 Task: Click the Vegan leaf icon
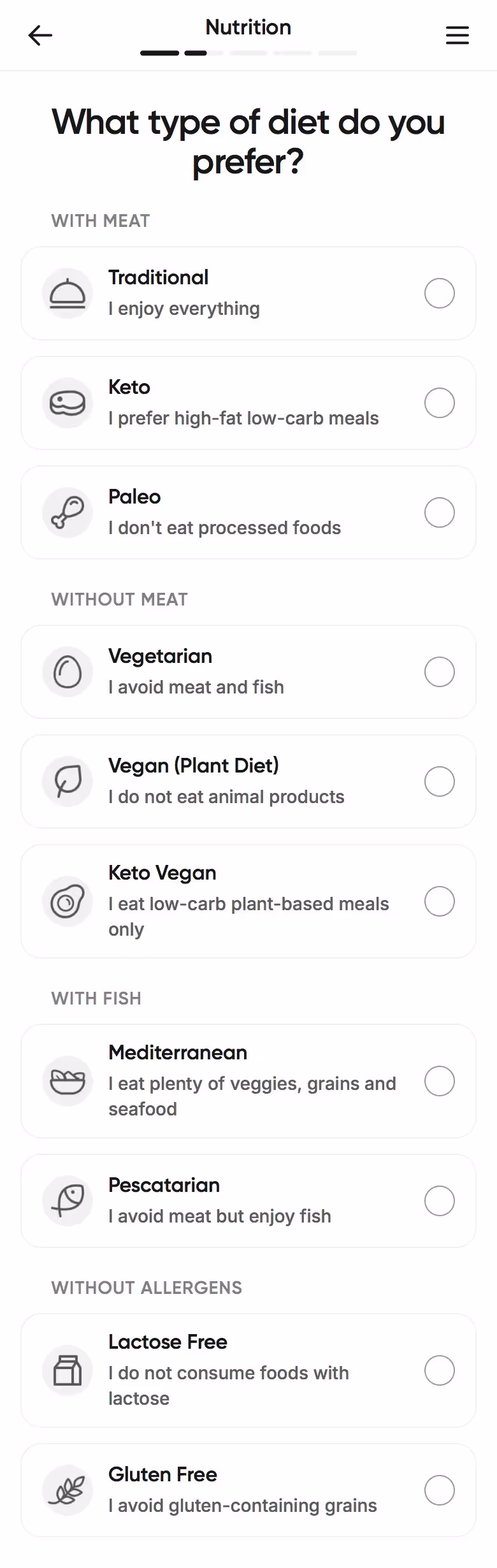(x=68, y=782)
